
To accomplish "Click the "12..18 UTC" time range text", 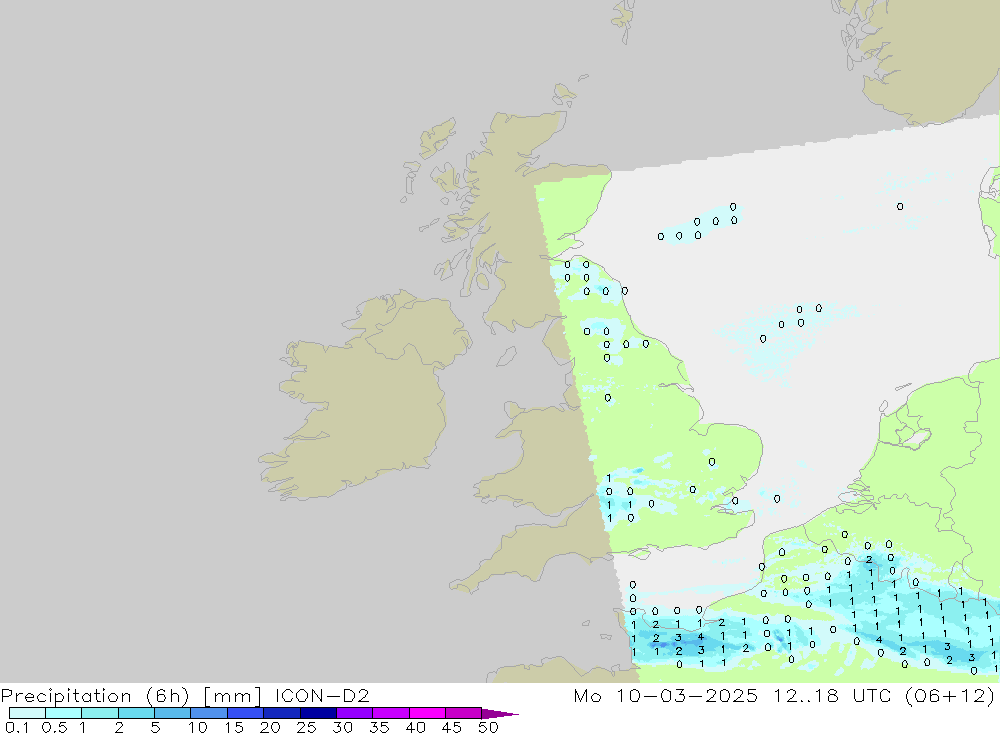I will [832, 695].
